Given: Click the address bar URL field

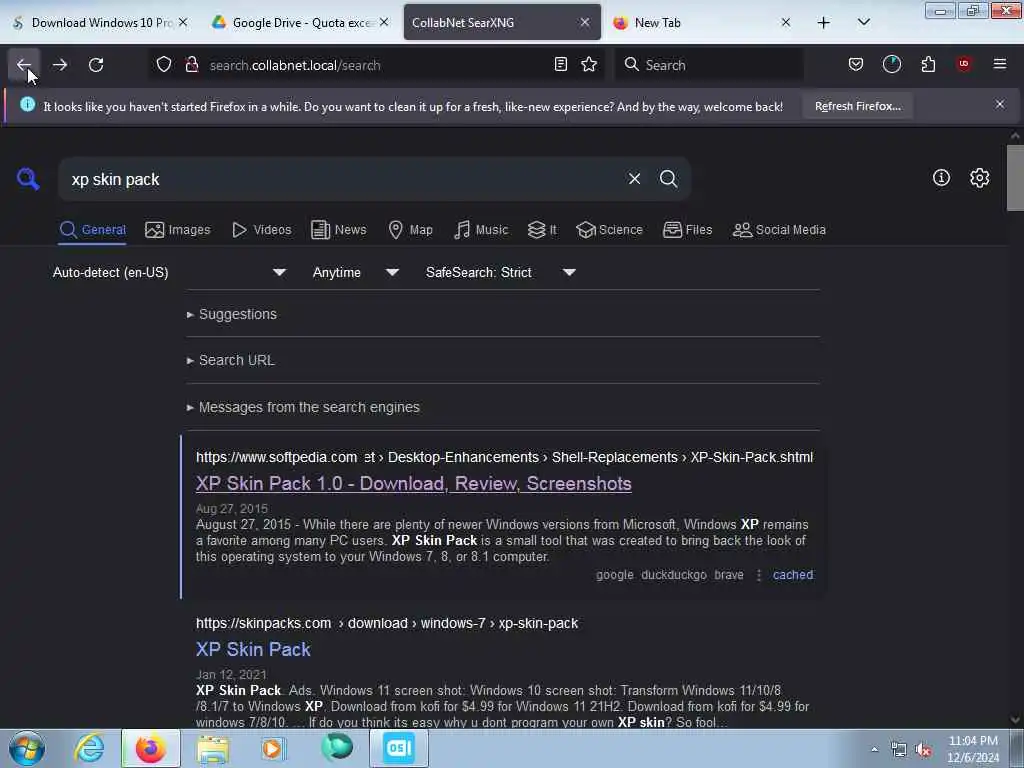Looking at the screenshot, I should (x=376, y=65).
